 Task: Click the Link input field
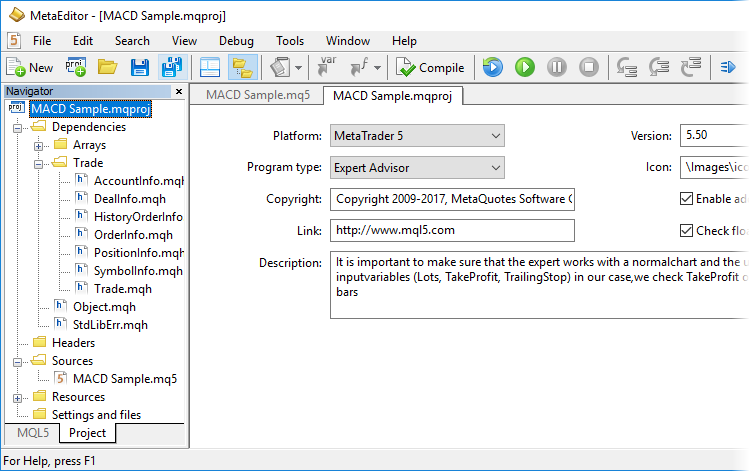point(452,231)
